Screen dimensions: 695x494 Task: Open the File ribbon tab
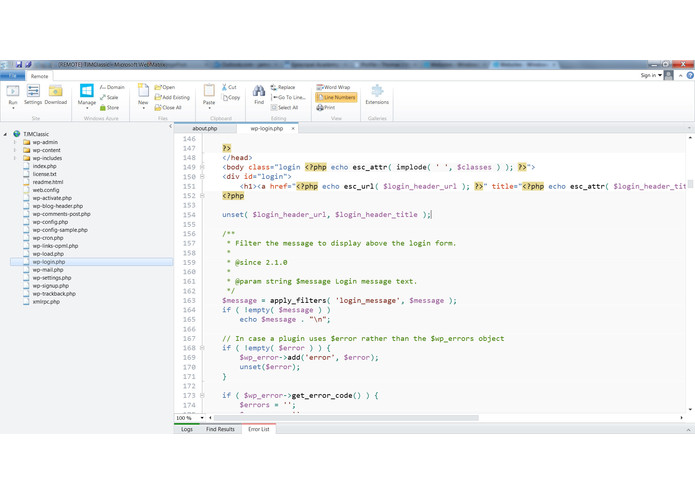(x=12, y=76)
